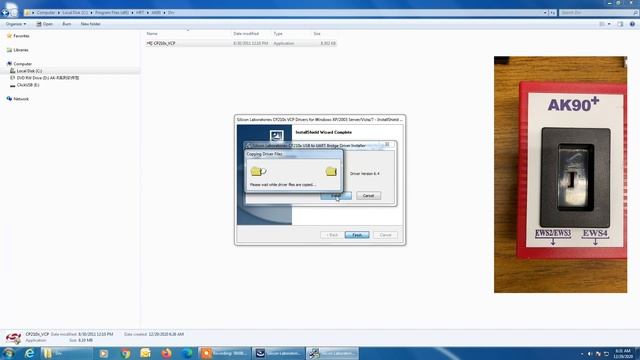Image resolution: width=640 pixels, height=360 pixels.
Task: Sort files by the Type column header
Action: click(x=278, y=33)
